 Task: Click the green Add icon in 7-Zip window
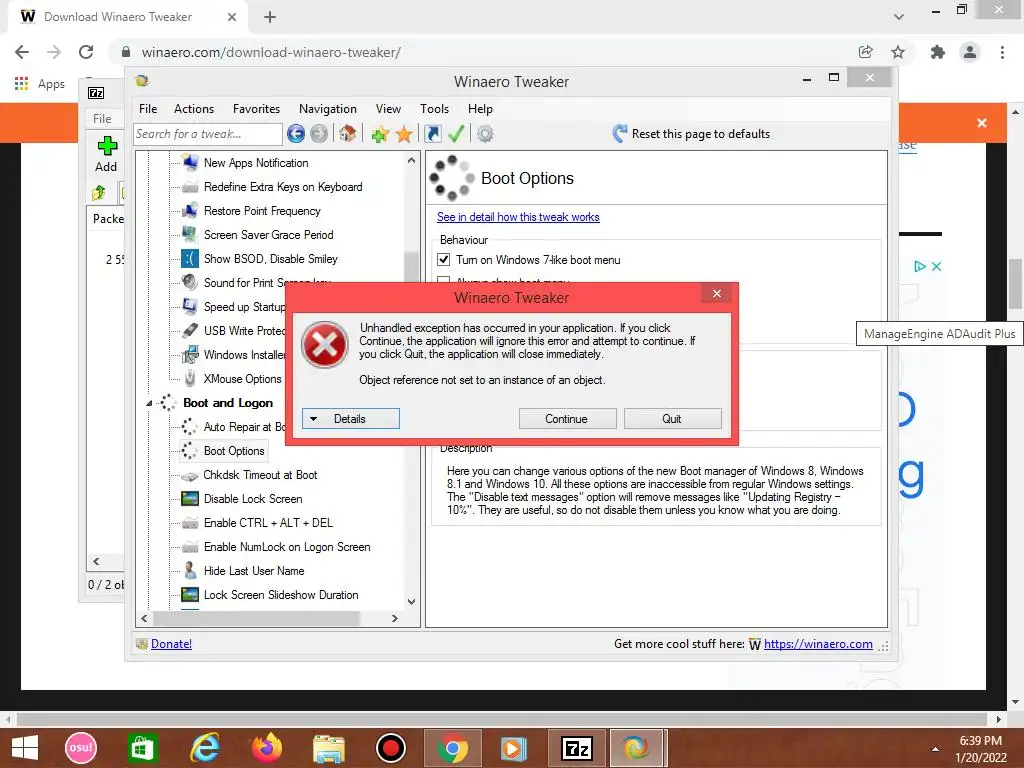coord(106,146)
